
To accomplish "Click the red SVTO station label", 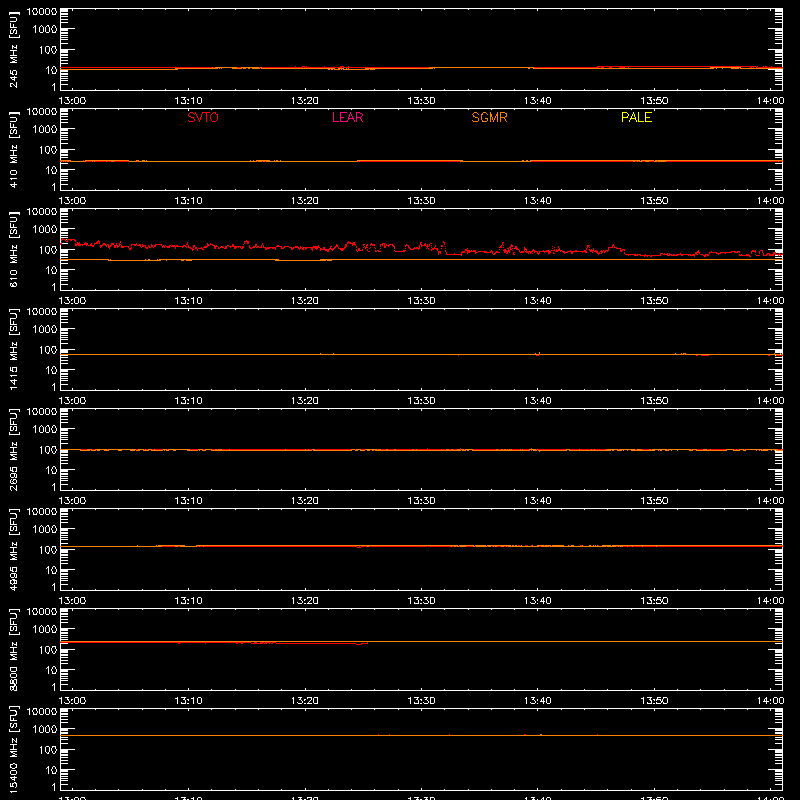I will (203, 117).
